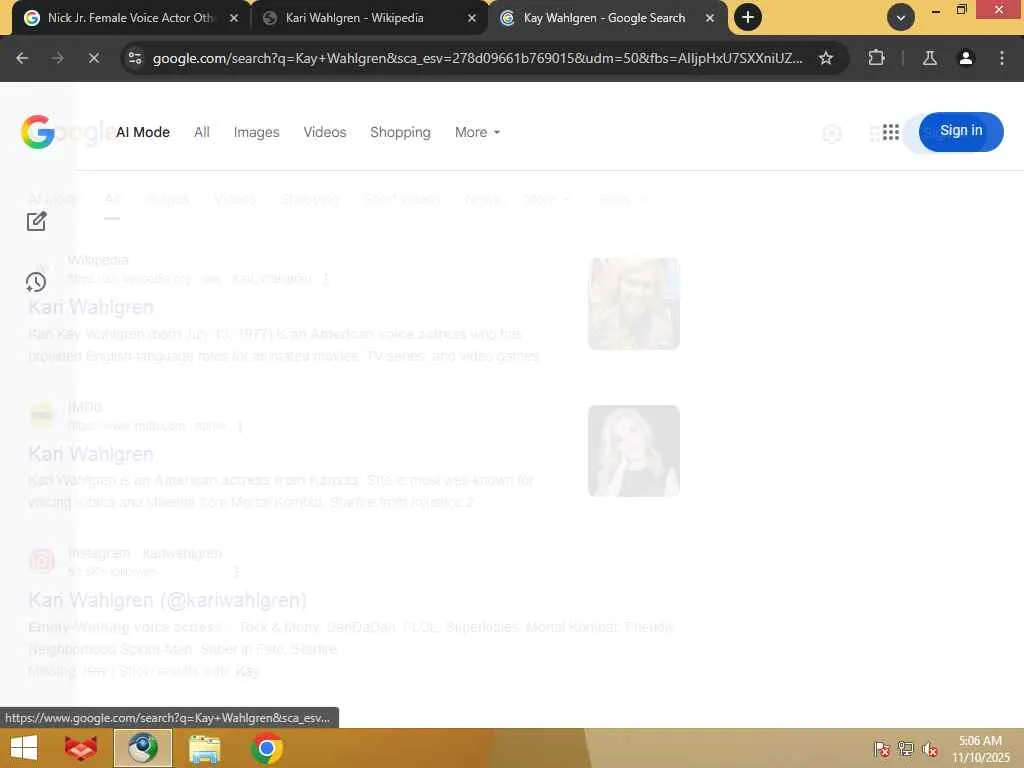Switch to the Videos tab
The image size is (1024, 768).
pyautogui.click(x=325, y=132)
